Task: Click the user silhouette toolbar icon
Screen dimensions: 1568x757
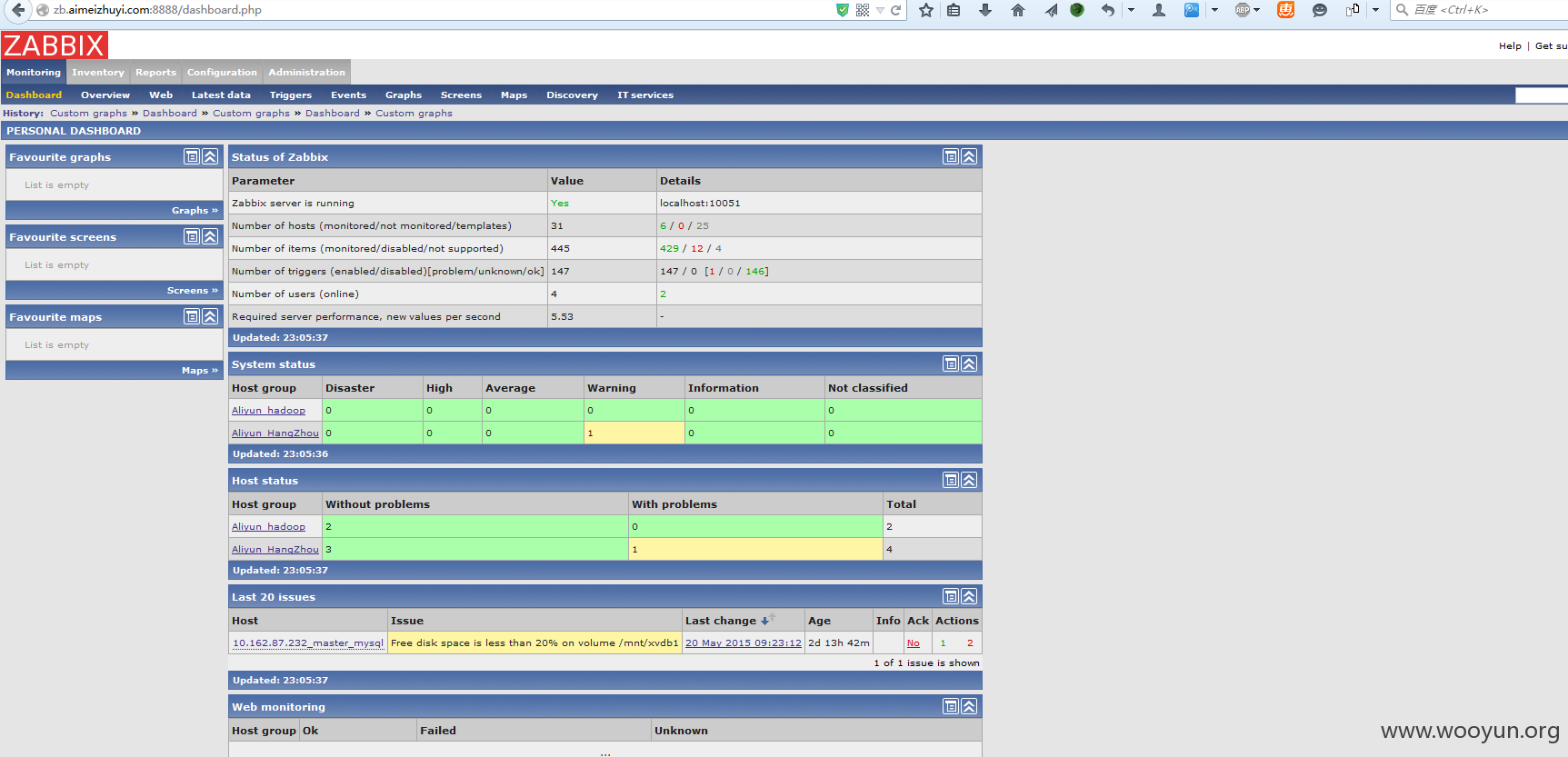Action: 1159,10
